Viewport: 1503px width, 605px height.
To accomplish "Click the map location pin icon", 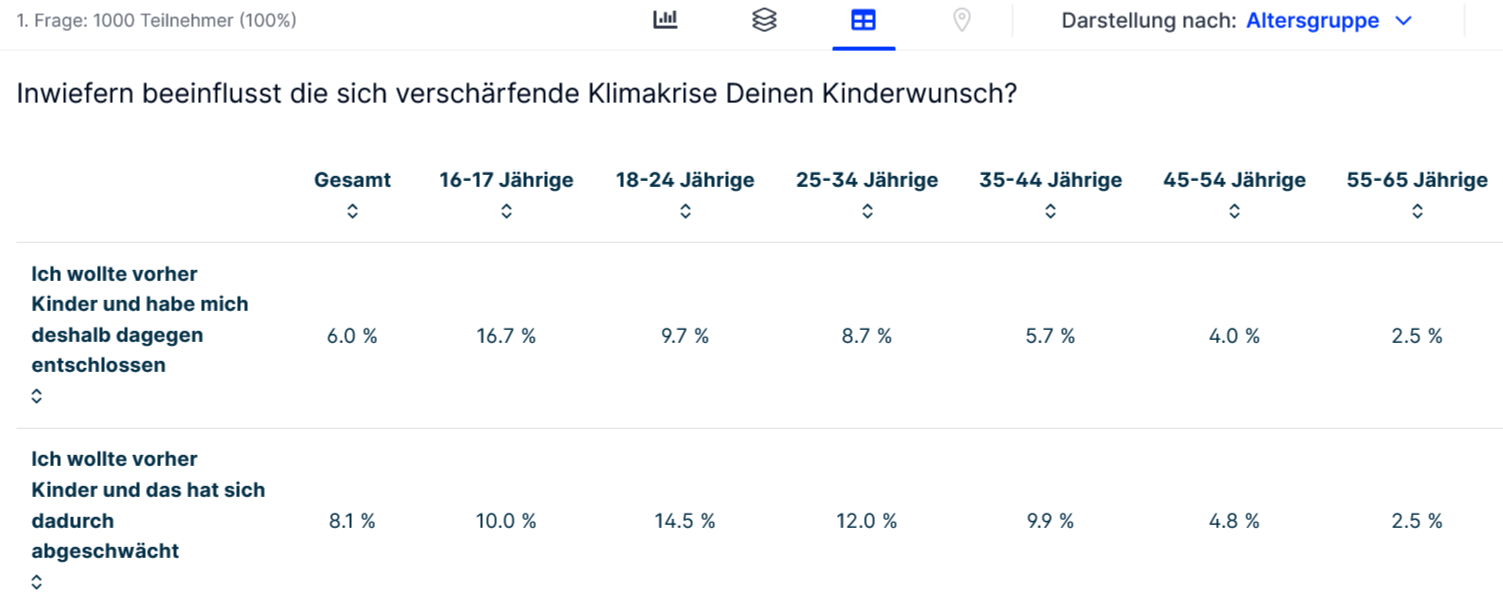I will coord(961,20).
